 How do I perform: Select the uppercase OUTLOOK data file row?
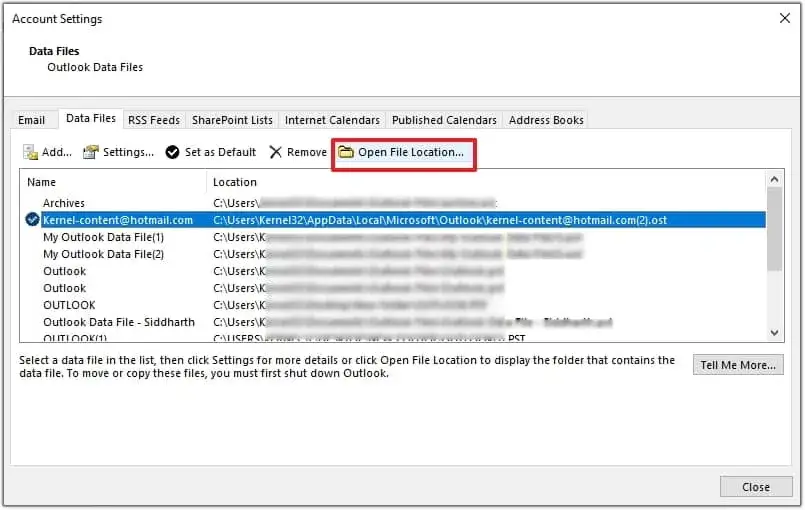[x=393, y=305]
